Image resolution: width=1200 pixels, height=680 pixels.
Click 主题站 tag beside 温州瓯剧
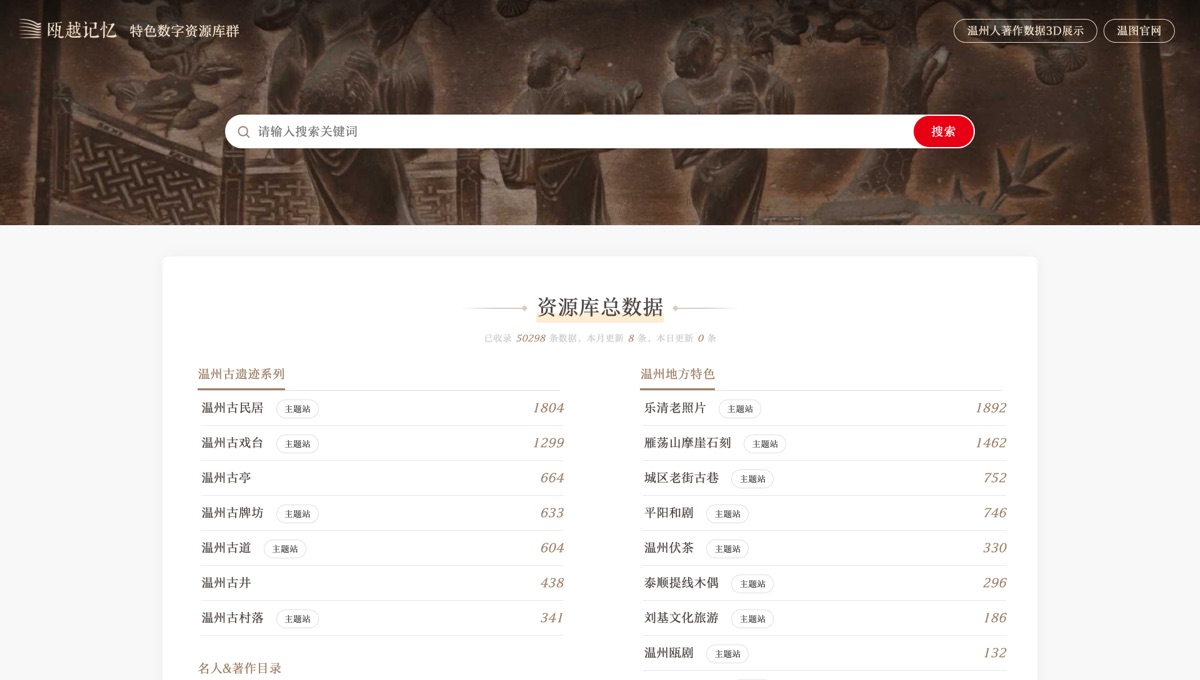(x=728, y=654)
